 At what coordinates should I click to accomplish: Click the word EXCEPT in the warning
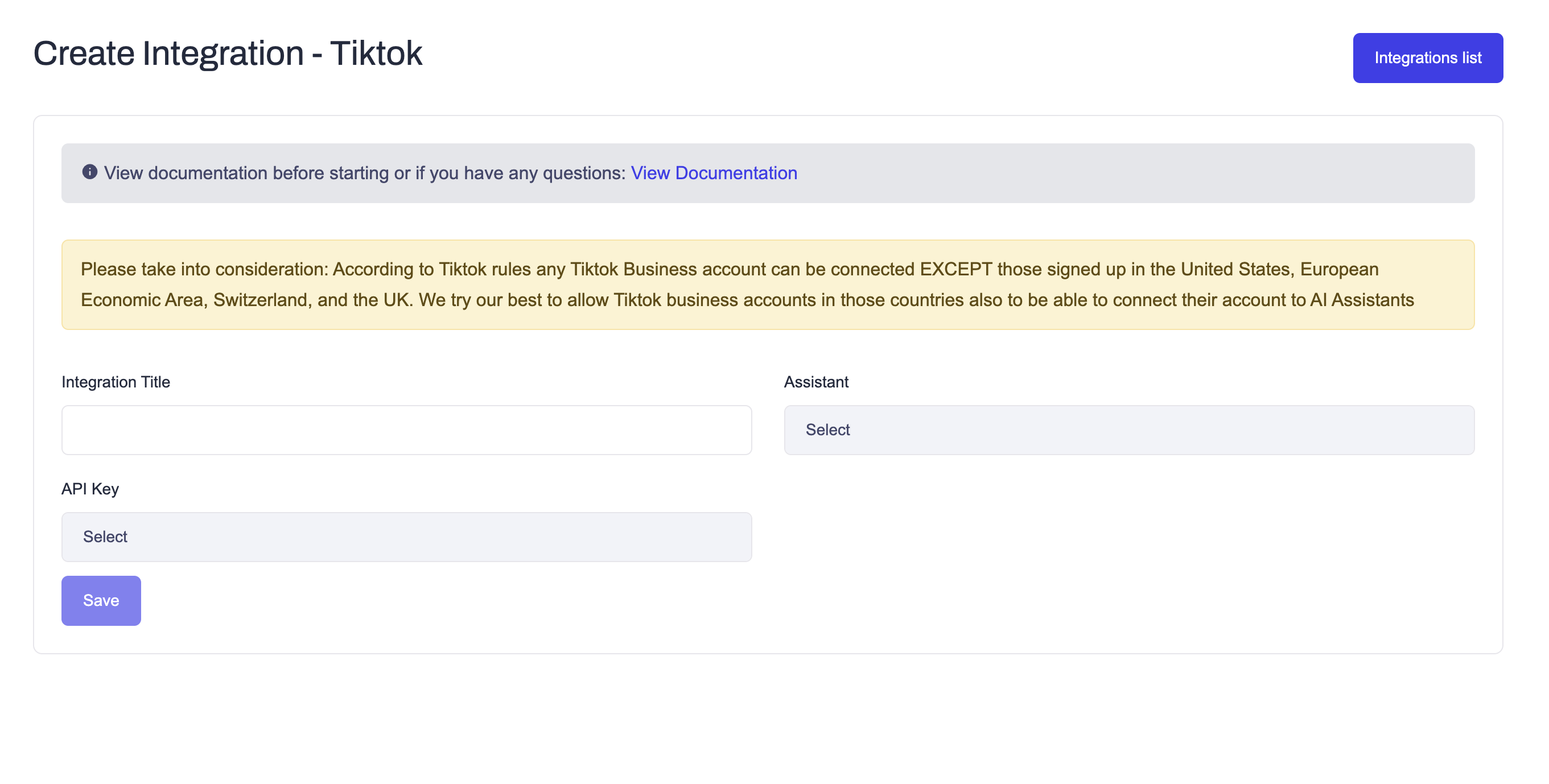coord(955,269)
